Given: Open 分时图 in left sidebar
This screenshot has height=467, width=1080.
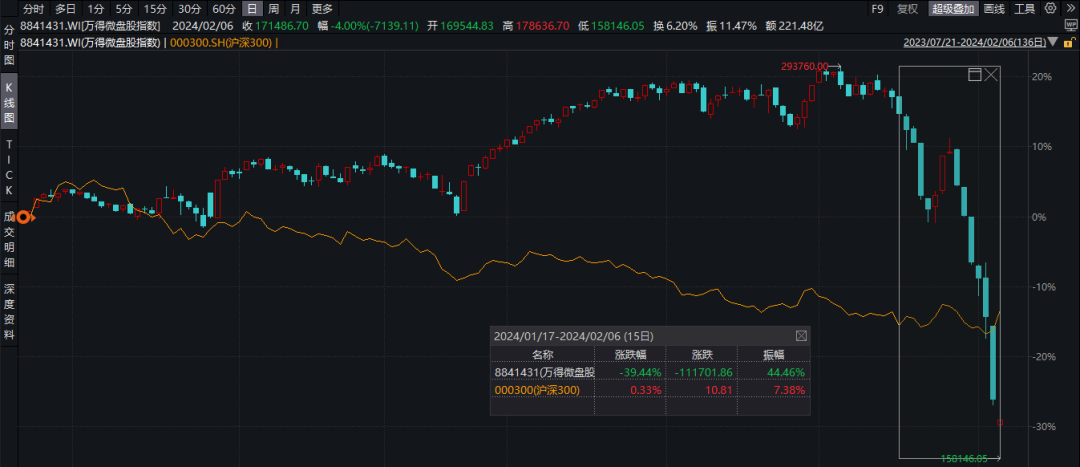Looking at the screenshot, I should (x=9, y=45).
